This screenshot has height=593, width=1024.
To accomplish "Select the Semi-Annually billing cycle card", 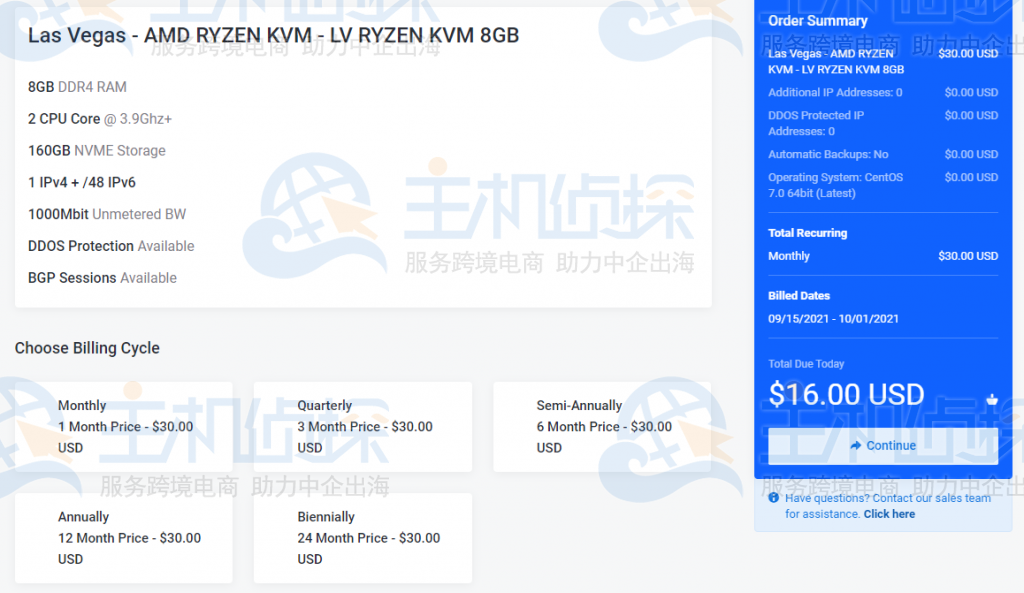I will pyautogui.click(x=600, y=426).
